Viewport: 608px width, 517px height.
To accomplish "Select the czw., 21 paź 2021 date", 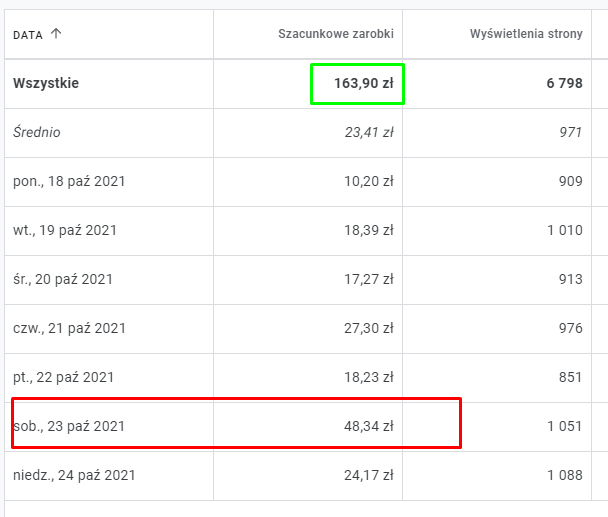I will [70, 328].
